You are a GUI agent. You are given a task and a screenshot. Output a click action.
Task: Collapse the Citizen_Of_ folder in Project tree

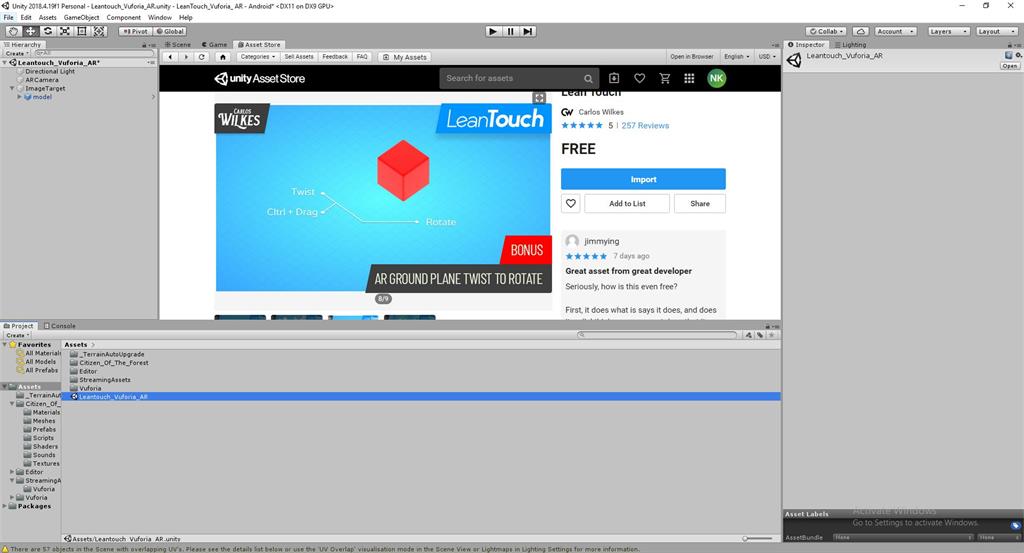12,404
